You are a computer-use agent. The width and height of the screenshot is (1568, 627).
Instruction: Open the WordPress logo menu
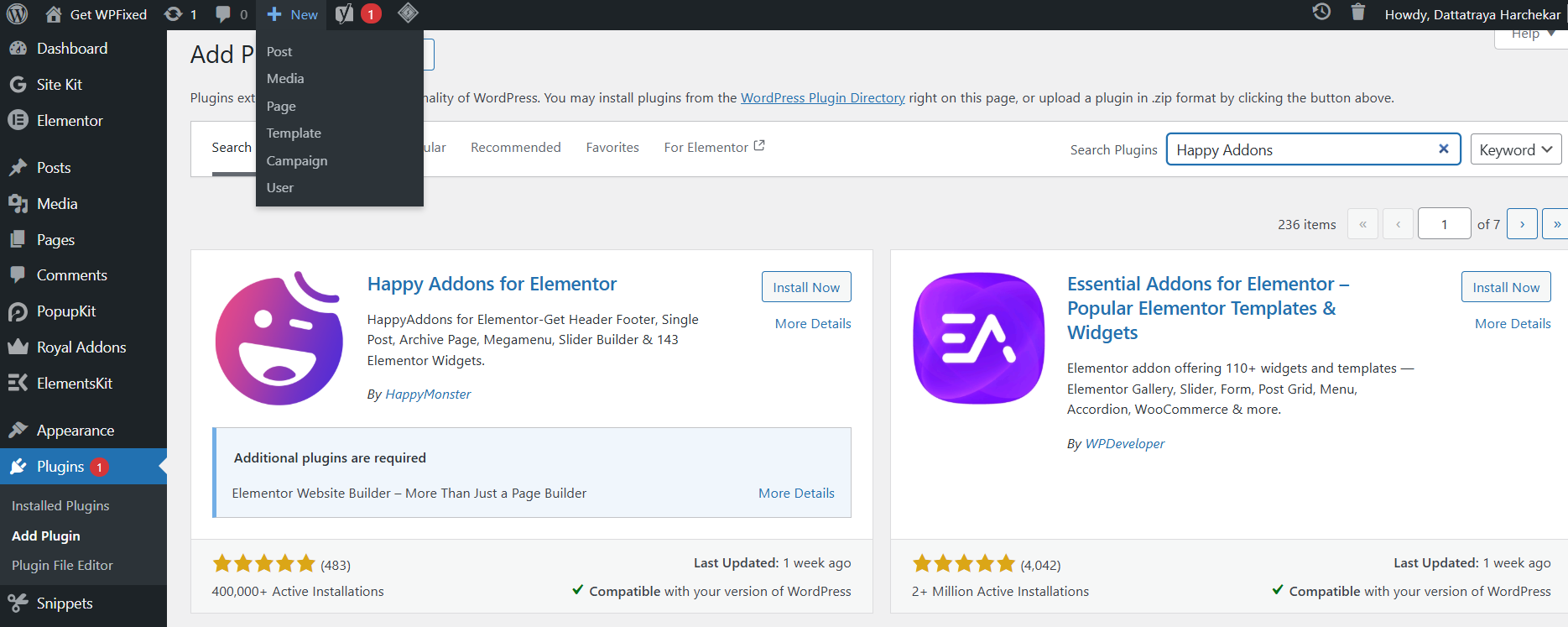click(17, 14)
